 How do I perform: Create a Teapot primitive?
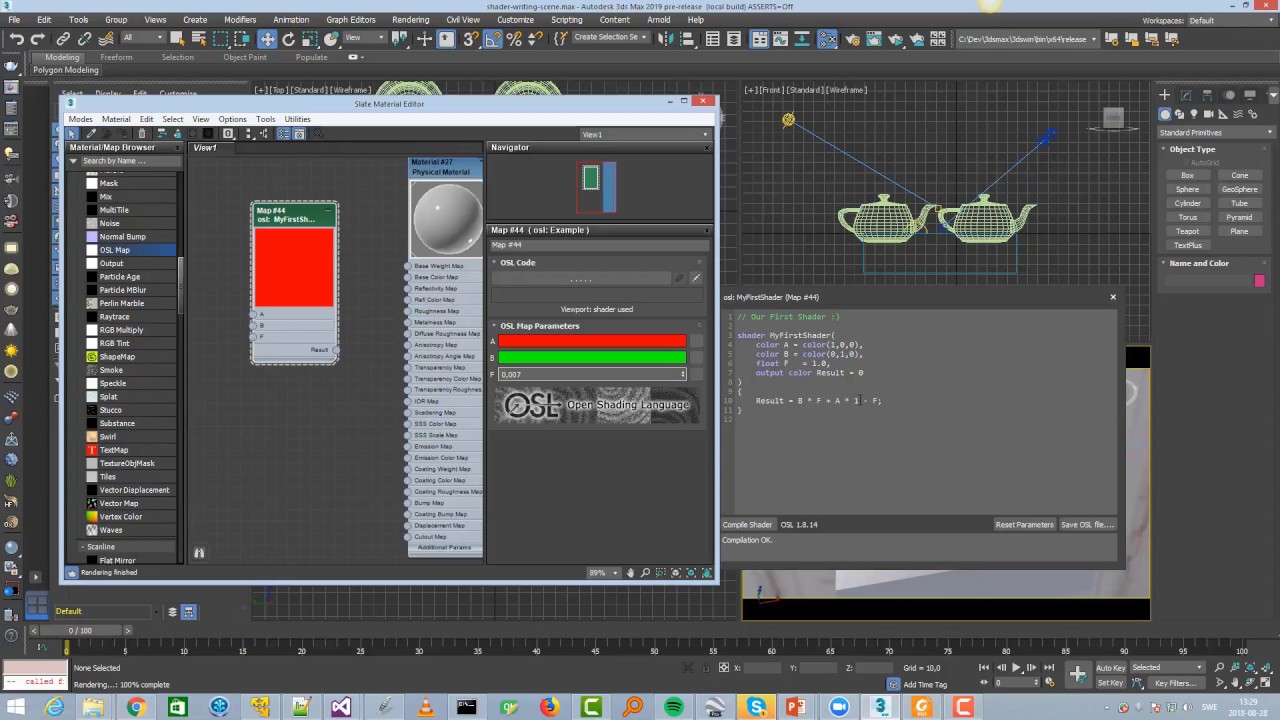click(1188, 231)
